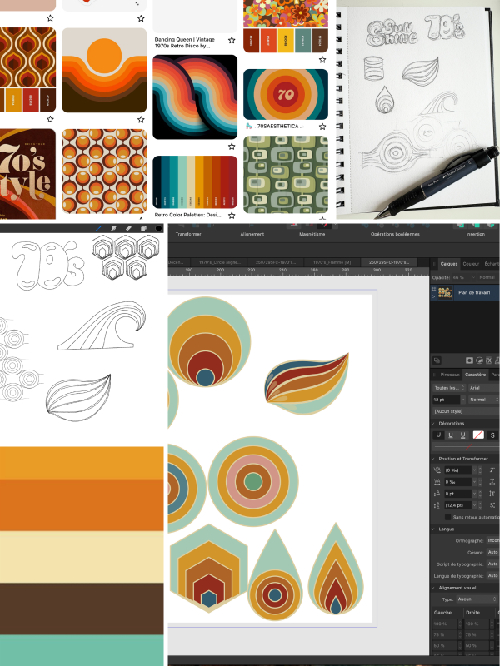Click the Alignement toolbar label
This screenshot has width=500, height=666.
tap(252, 234)
